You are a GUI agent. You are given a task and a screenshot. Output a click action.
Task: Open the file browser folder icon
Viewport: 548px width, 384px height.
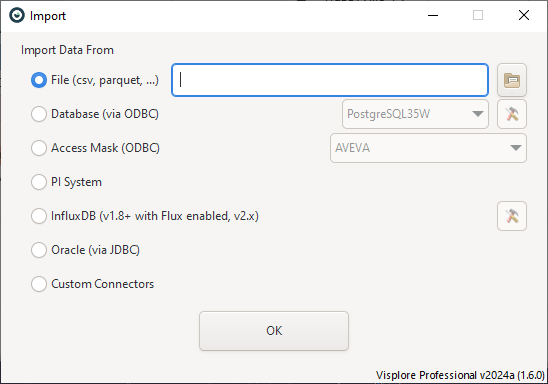(512, 80)
